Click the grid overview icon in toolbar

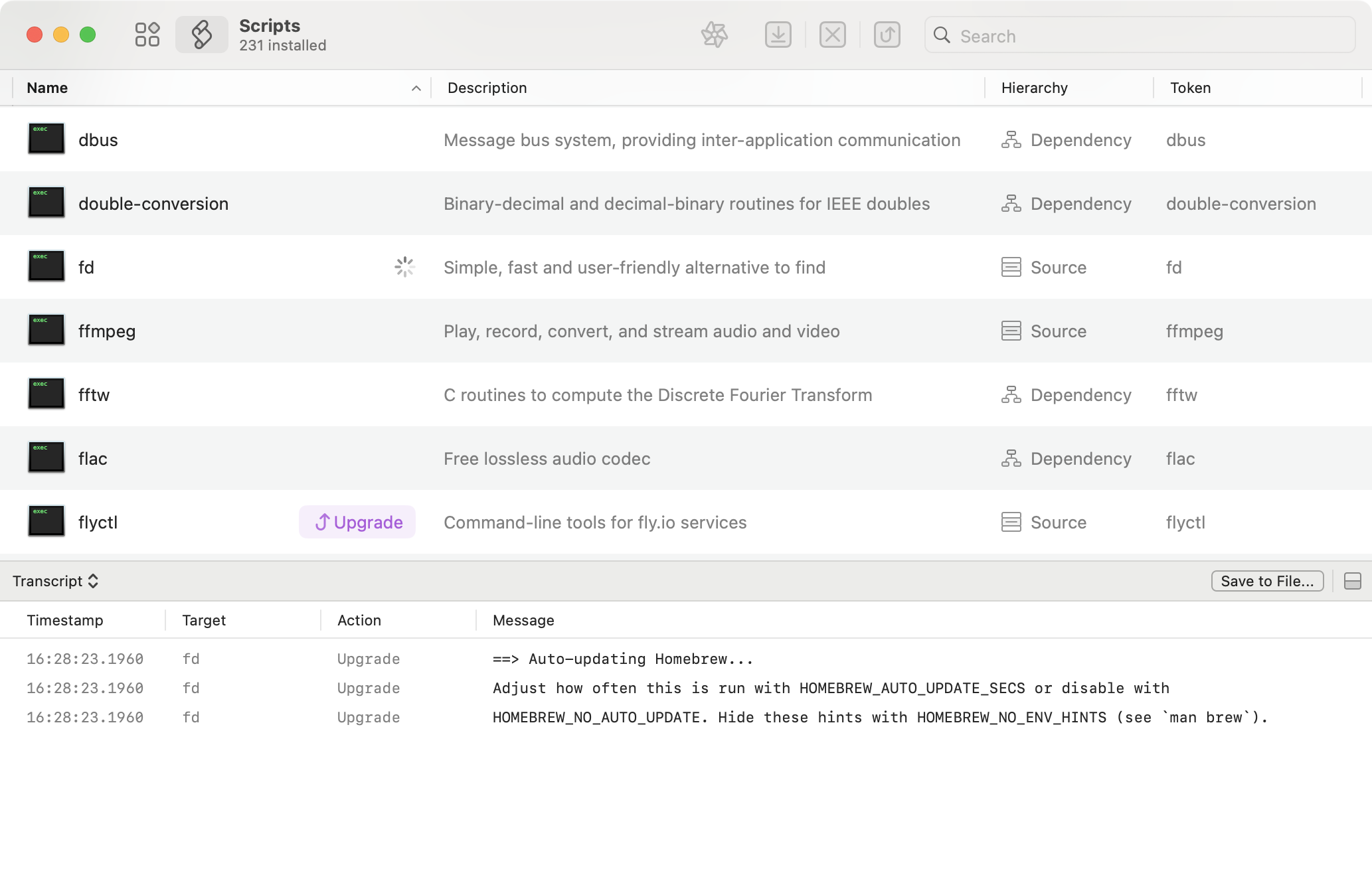click(x=147, y=35)
